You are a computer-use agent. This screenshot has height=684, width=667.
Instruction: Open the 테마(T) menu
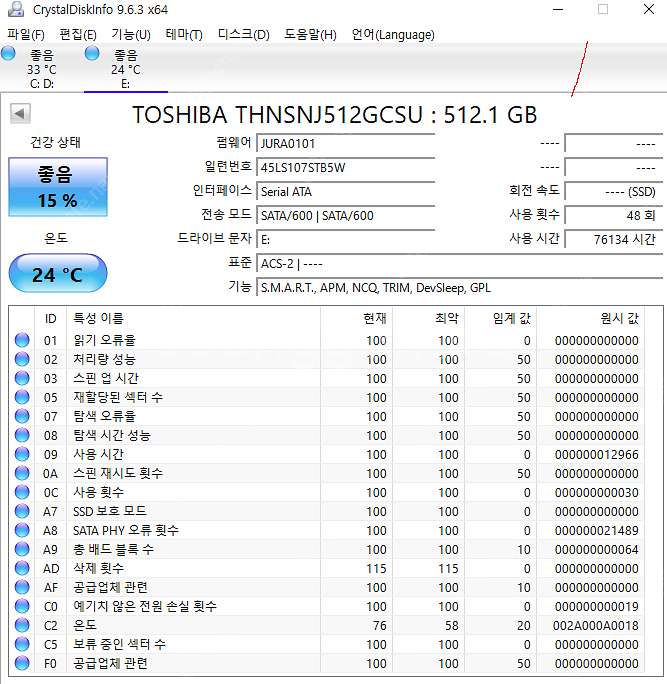coord(184,34)
